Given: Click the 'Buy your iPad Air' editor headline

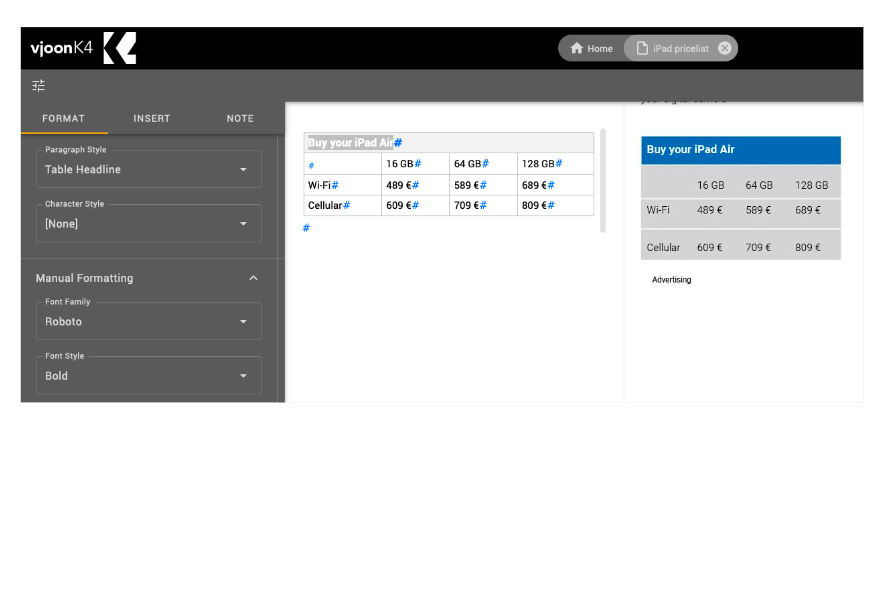Looking at the screenshot, I should click(350, 142).
